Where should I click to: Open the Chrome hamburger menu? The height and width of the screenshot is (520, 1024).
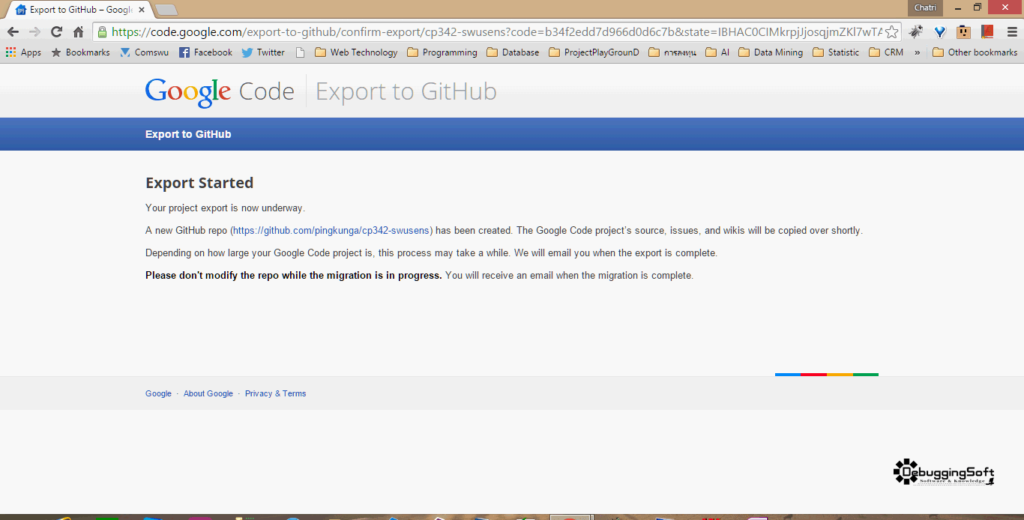pos(1012,31)
